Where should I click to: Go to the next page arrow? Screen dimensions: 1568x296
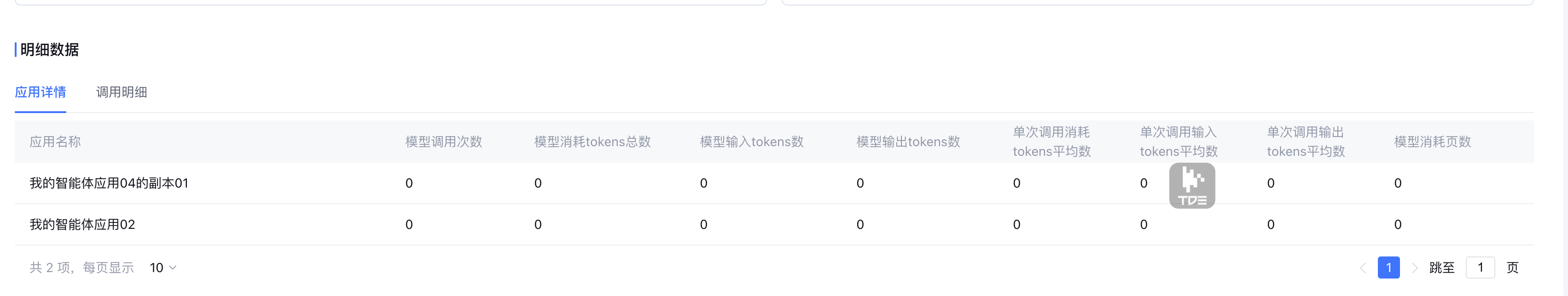1415,268
